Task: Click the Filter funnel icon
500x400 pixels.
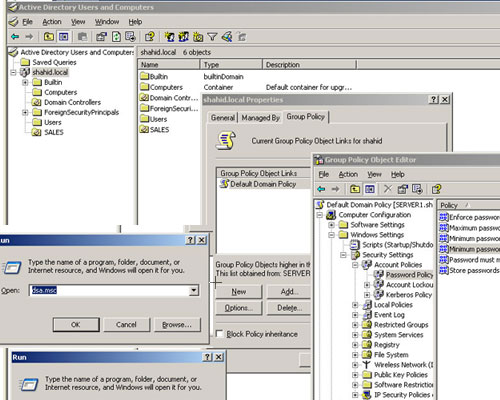Action: [x=212, y=37]
